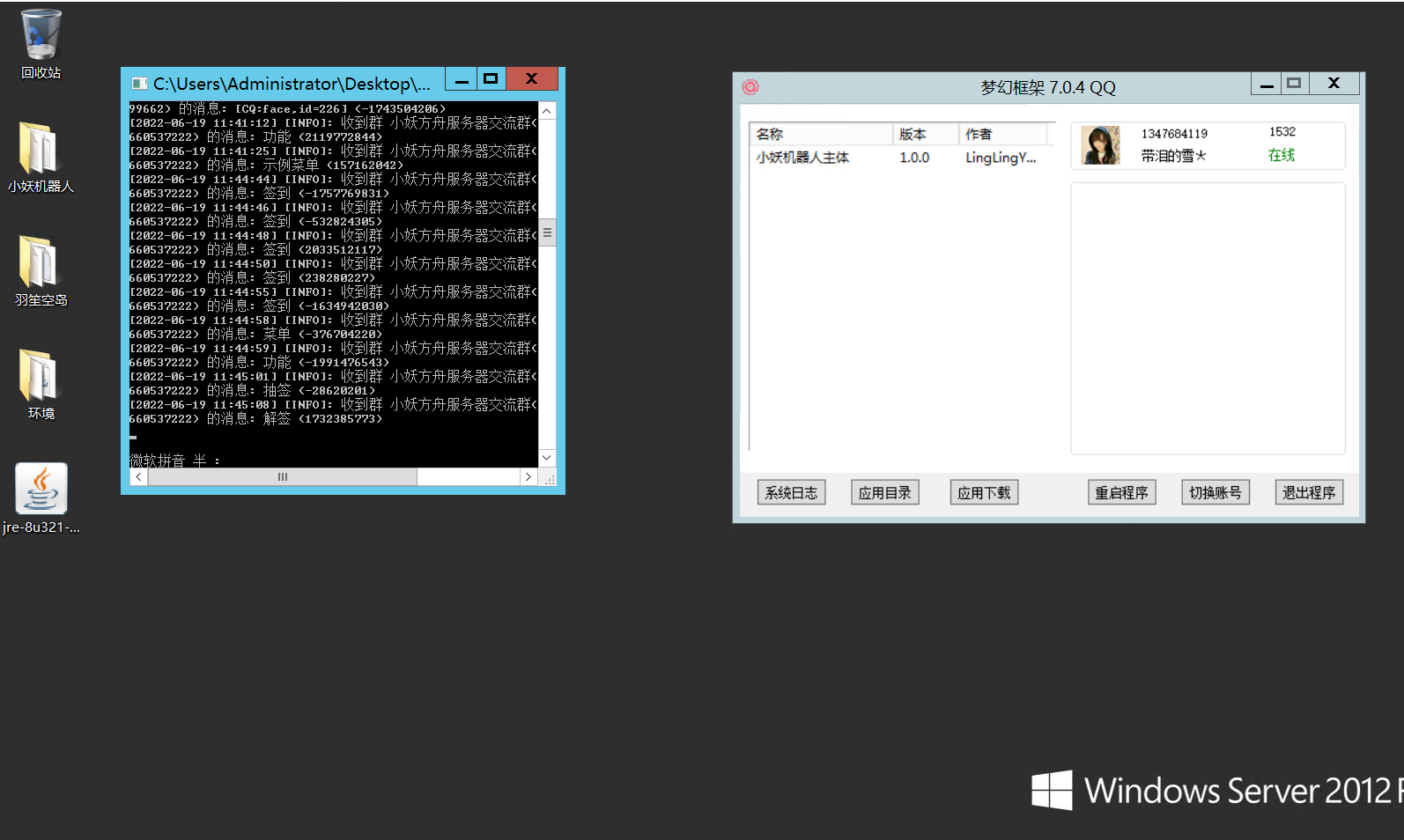Image resolution: width=1404 pixels, height=840 pixels.
Task: Click the console window title bar icon
Action: pos(139,83)
